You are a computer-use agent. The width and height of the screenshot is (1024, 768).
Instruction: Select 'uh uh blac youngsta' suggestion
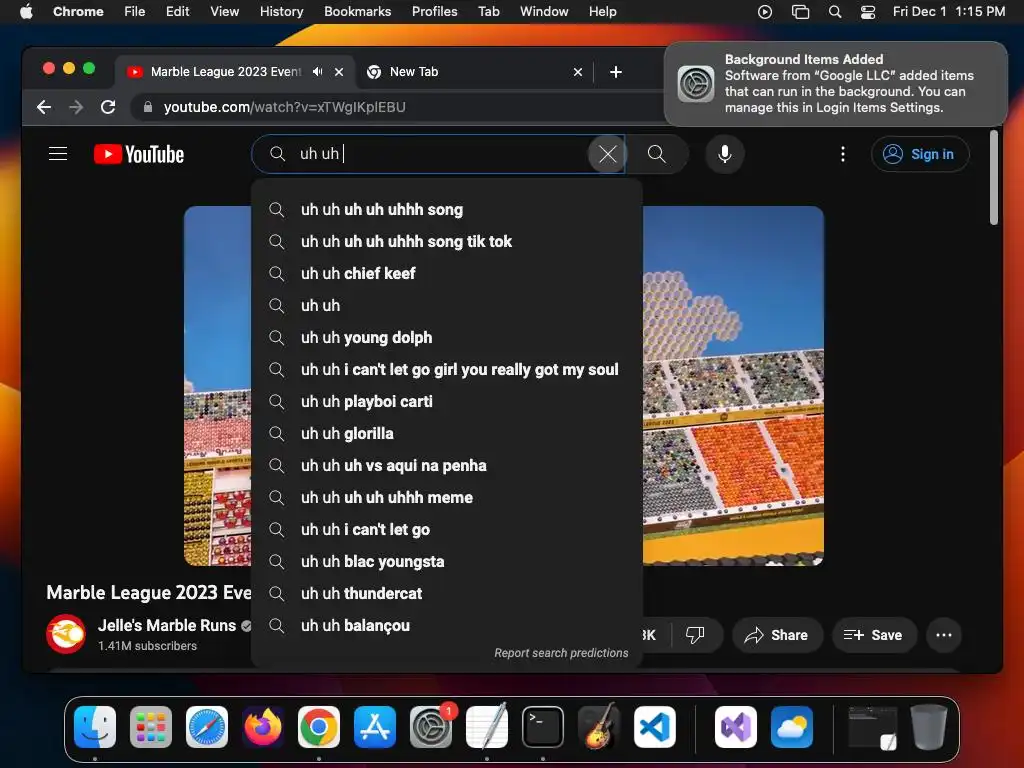click(447, 562)
